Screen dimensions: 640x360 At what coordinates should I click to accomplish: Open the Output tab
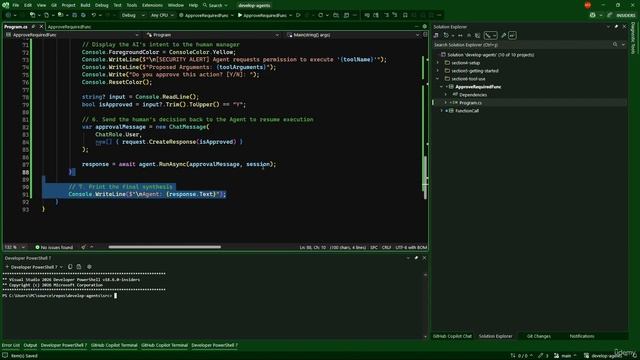[x=30, y=345]
